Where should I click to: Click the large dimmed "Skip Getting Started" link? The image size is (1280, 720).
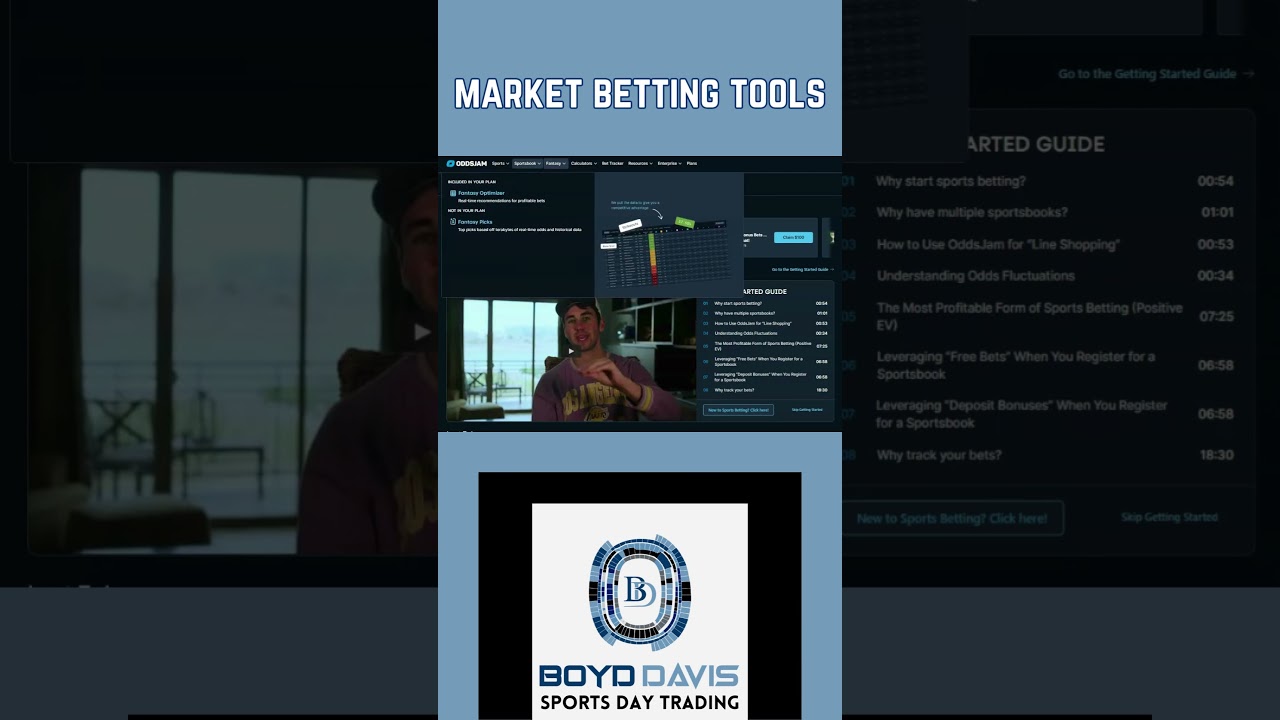click(1169, 517)
